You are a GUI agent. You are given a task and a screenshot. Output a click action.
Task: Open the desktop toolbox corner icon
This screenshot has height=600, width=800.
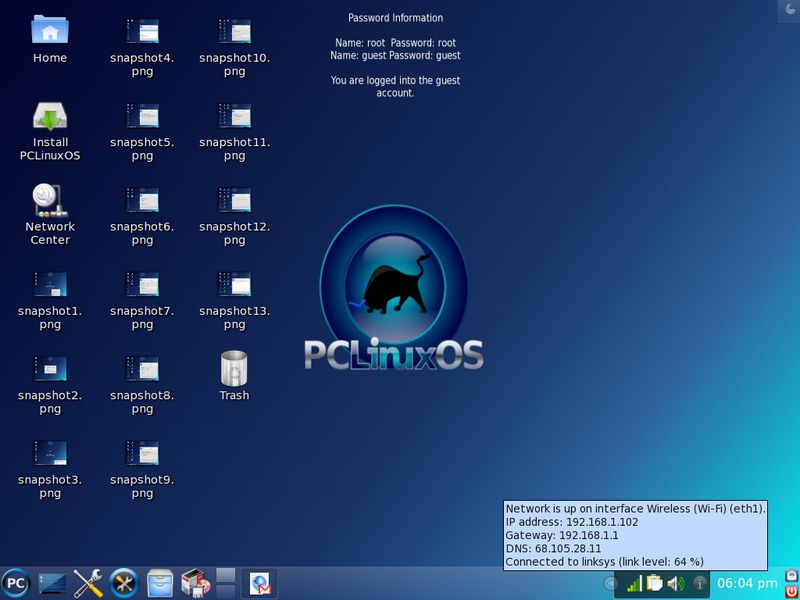tap(789, 10)
